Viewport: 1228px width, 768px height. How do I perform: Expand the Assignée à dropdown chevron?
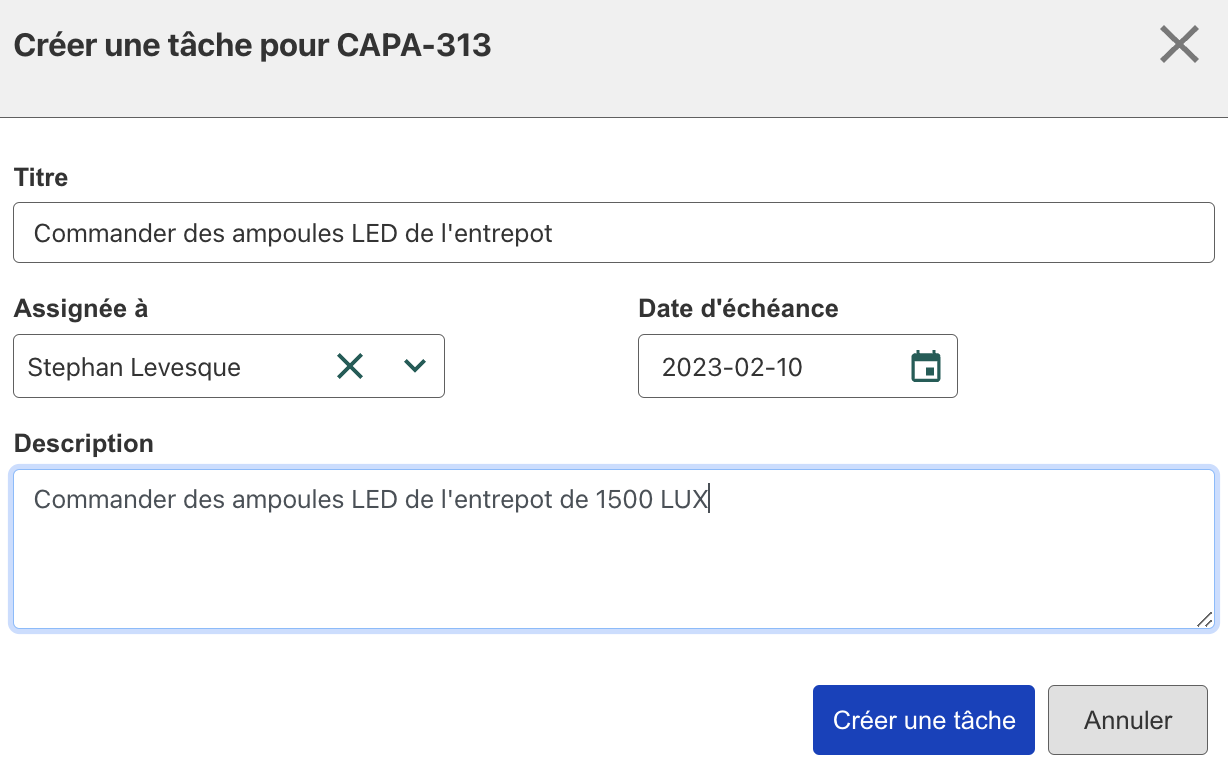coord(414,366)
